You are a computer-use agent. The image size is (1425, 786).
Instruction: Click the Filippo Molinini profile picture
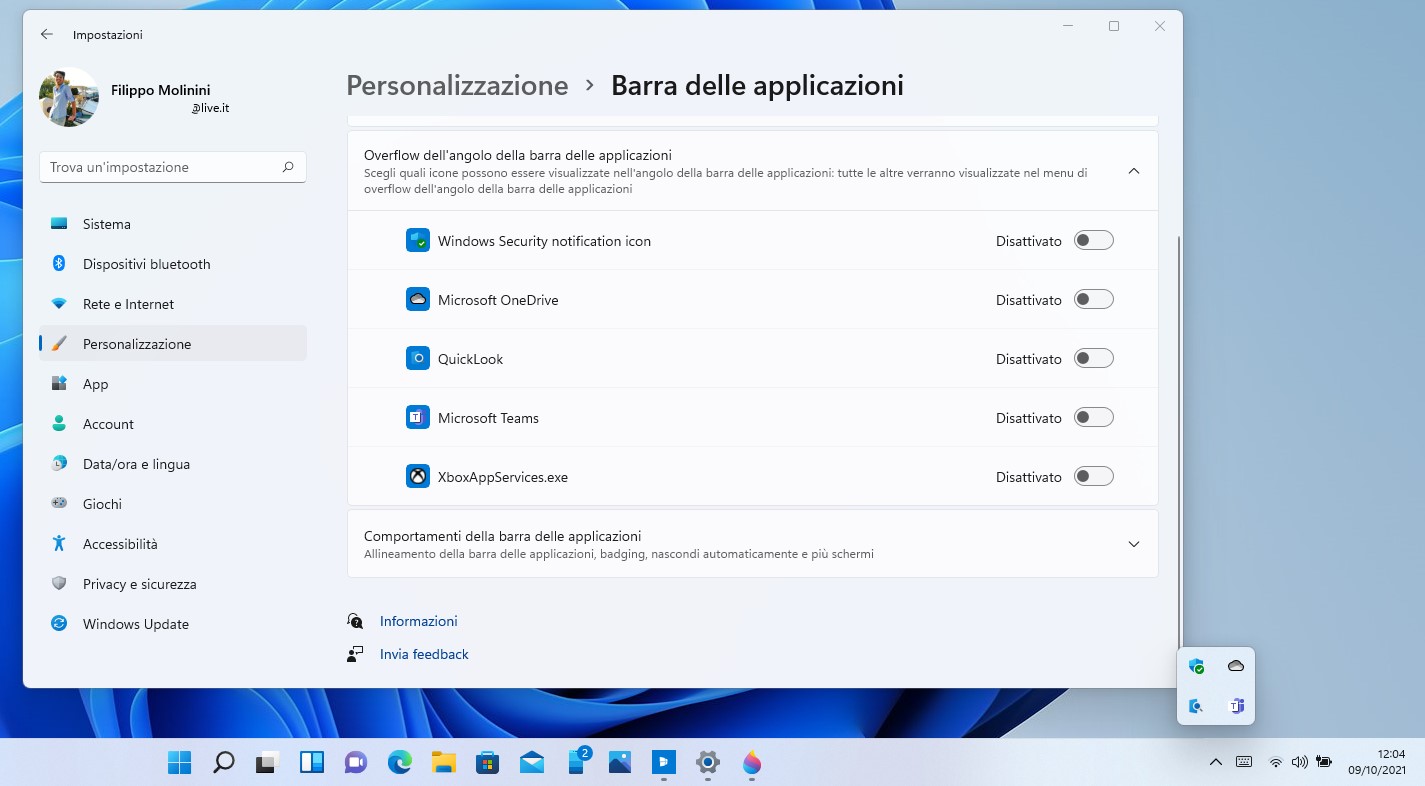coord(69,97)
